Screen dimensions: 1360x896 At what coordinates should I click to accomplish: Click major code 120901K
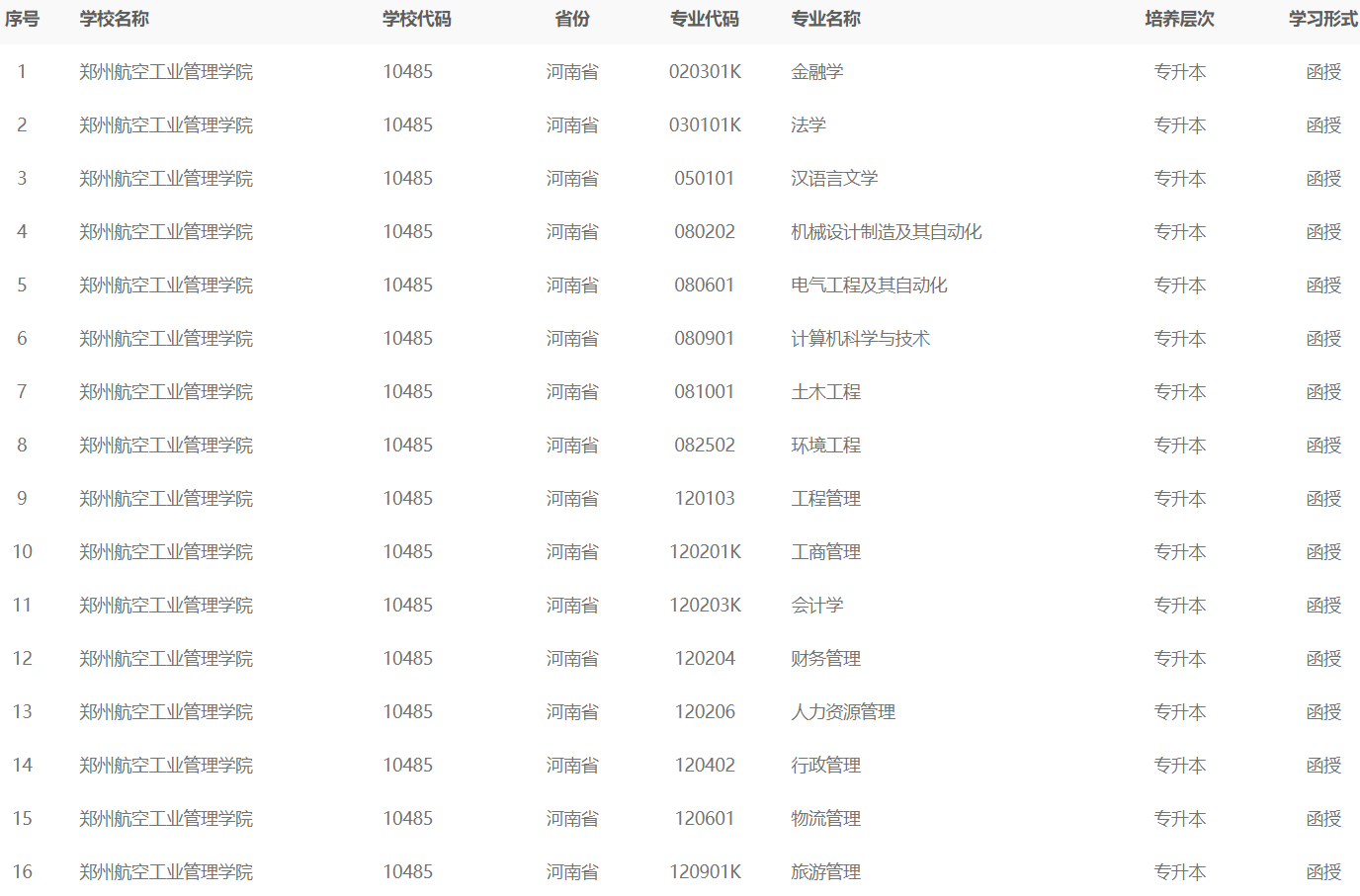[705, 872]
